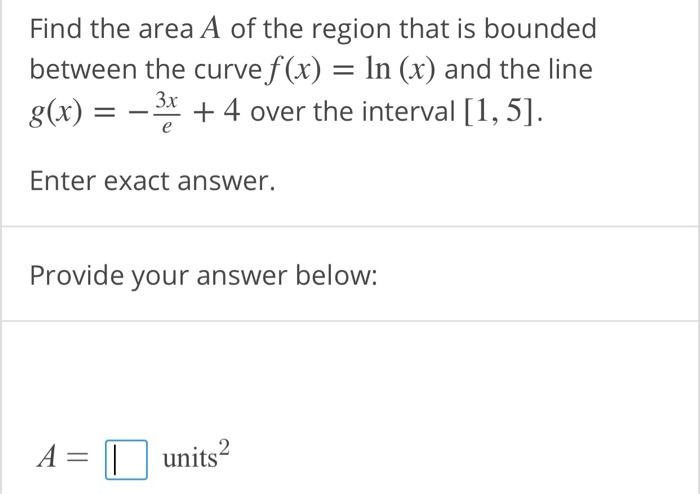This screenshot has width=700, height=494.
Task: Click the 'Enter exact answer.' instruction text
Action: click(152, 181)
